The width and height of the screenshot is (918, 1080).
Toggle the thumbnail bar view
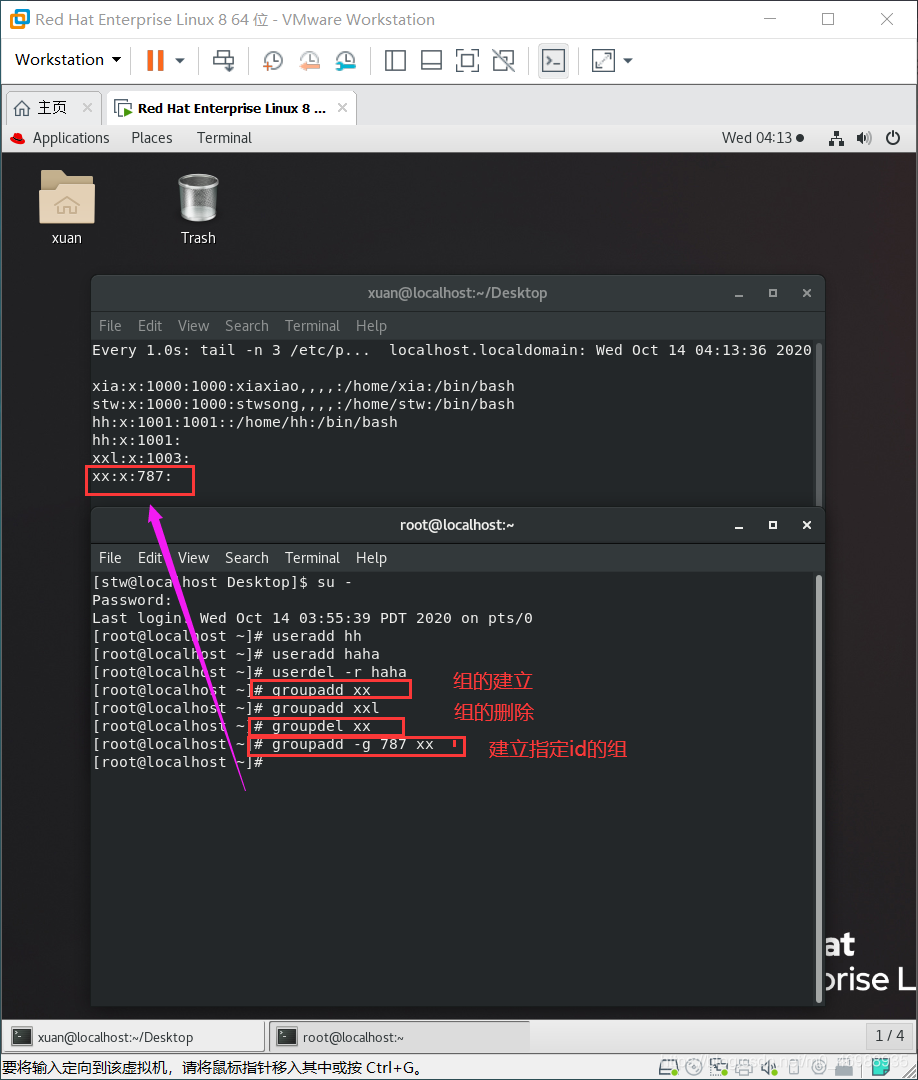431,61
